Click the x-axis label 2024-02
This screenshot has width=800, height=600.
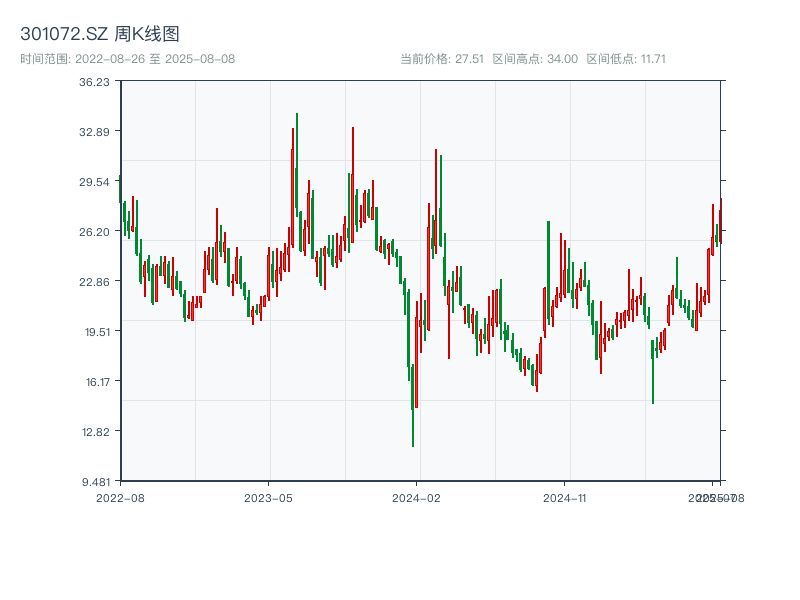[416, 498]
